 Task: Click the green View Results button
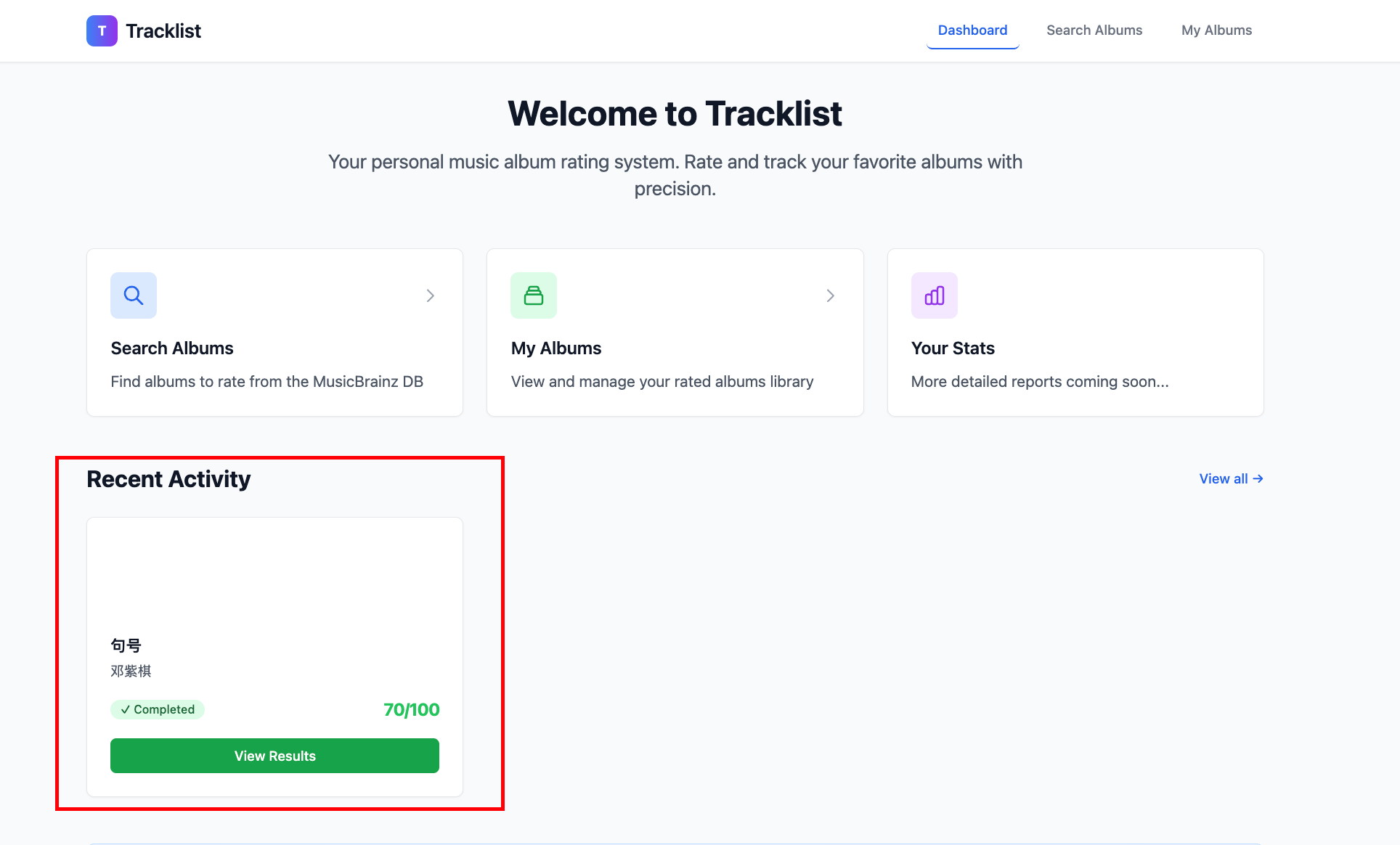tap(274, 756)
